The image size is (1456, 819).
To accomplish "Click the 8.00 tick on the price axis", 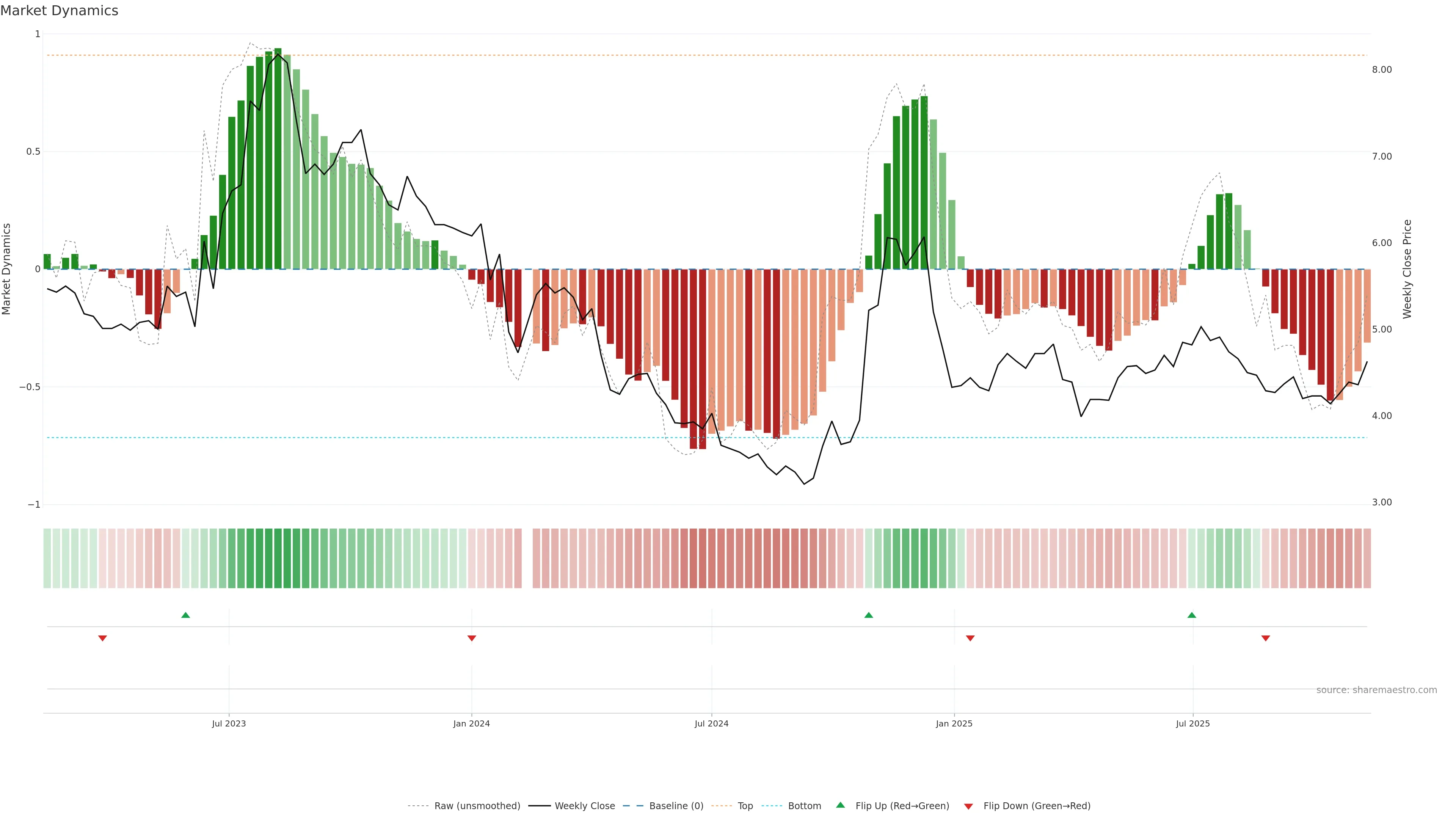I will pyautogui.click(x=1381, y=69).
